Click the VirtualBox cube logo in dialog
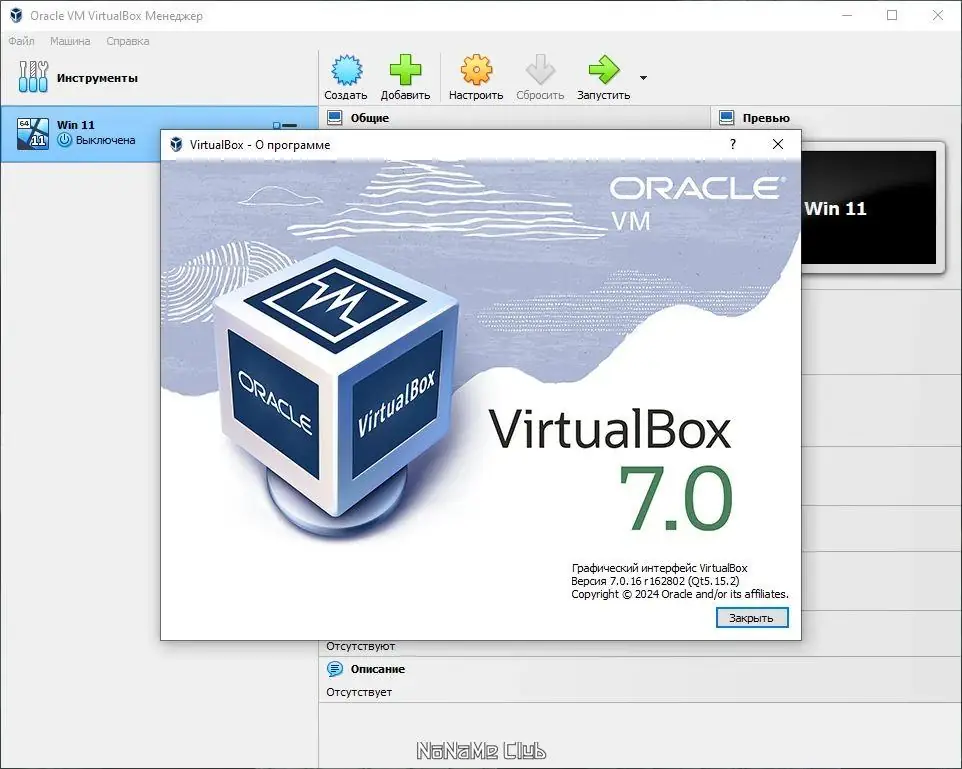This screenshot has height=769, width=962. pyautogui.click(x=336, y=393)
